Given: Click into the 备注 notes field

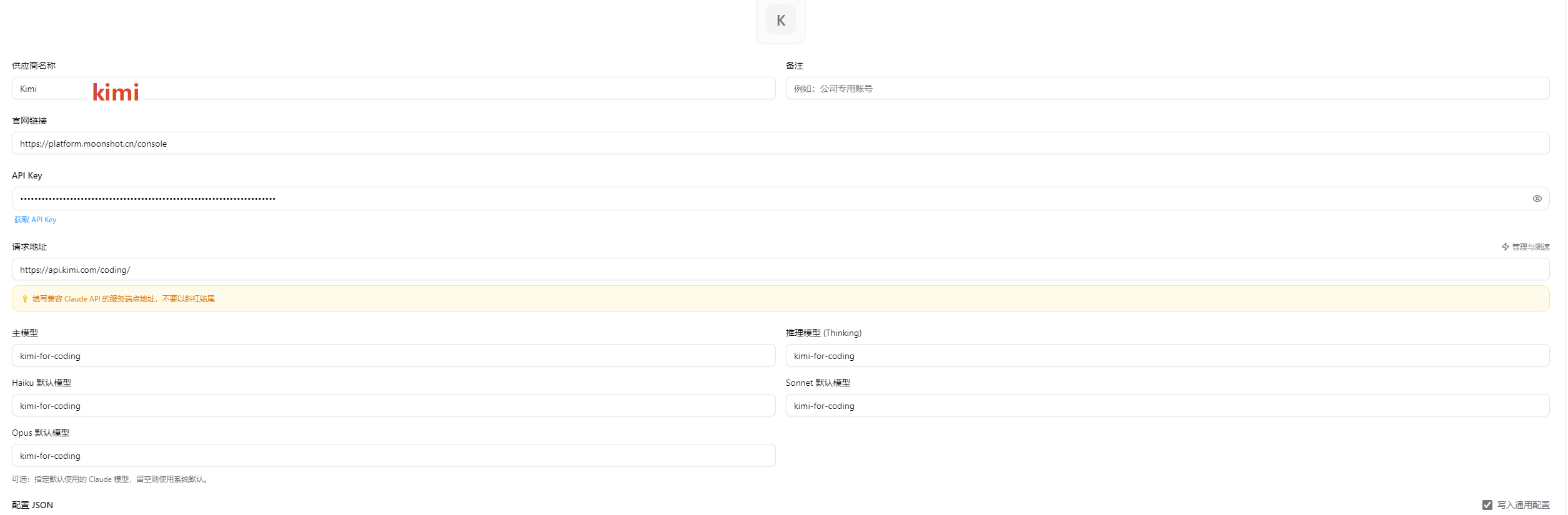Looking at the screenshot, I should 1168,88.
